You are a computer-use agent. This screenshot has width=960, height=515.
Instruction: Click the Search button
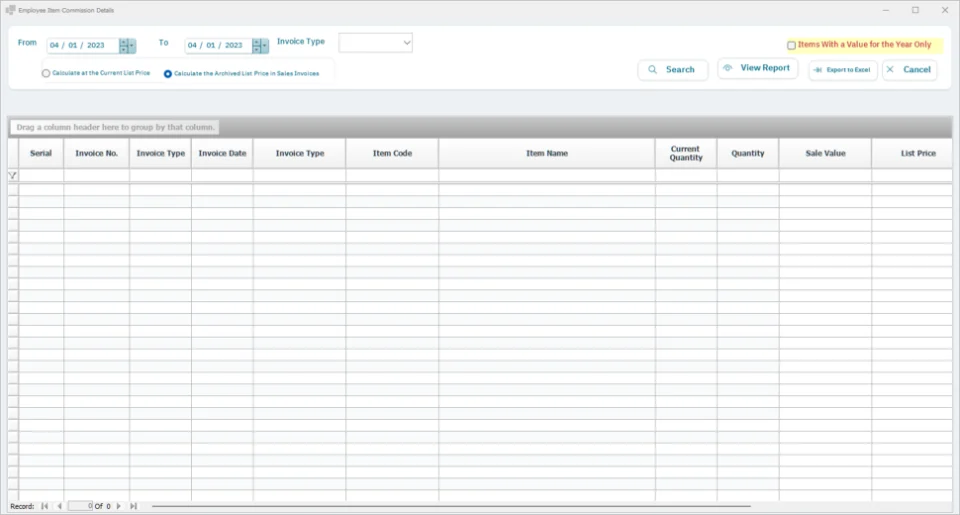pos(672,70)
